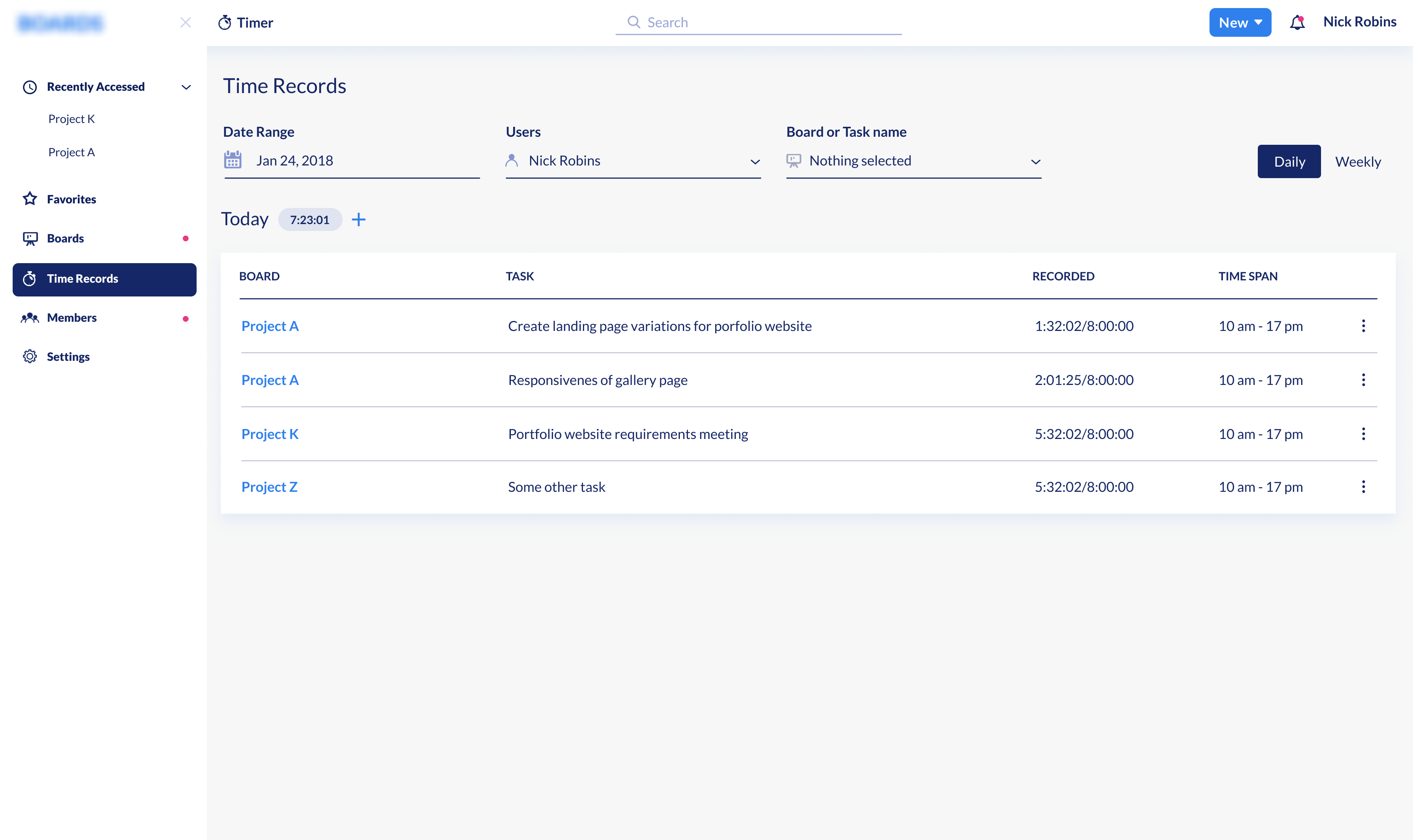Click the Timer stopwatch icon
1413x840 pixels.
[225, 23]
